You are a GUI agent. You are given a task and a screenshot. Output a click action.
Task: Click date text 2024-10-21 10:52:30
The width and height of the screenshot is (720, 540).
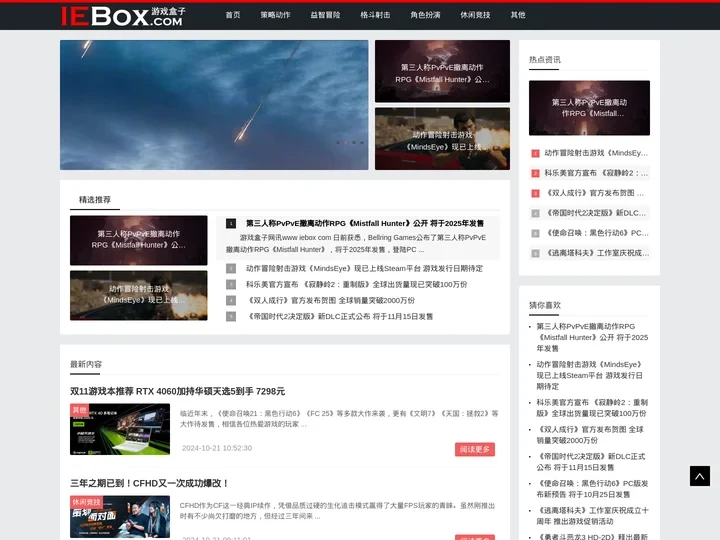tap(217, 448)
